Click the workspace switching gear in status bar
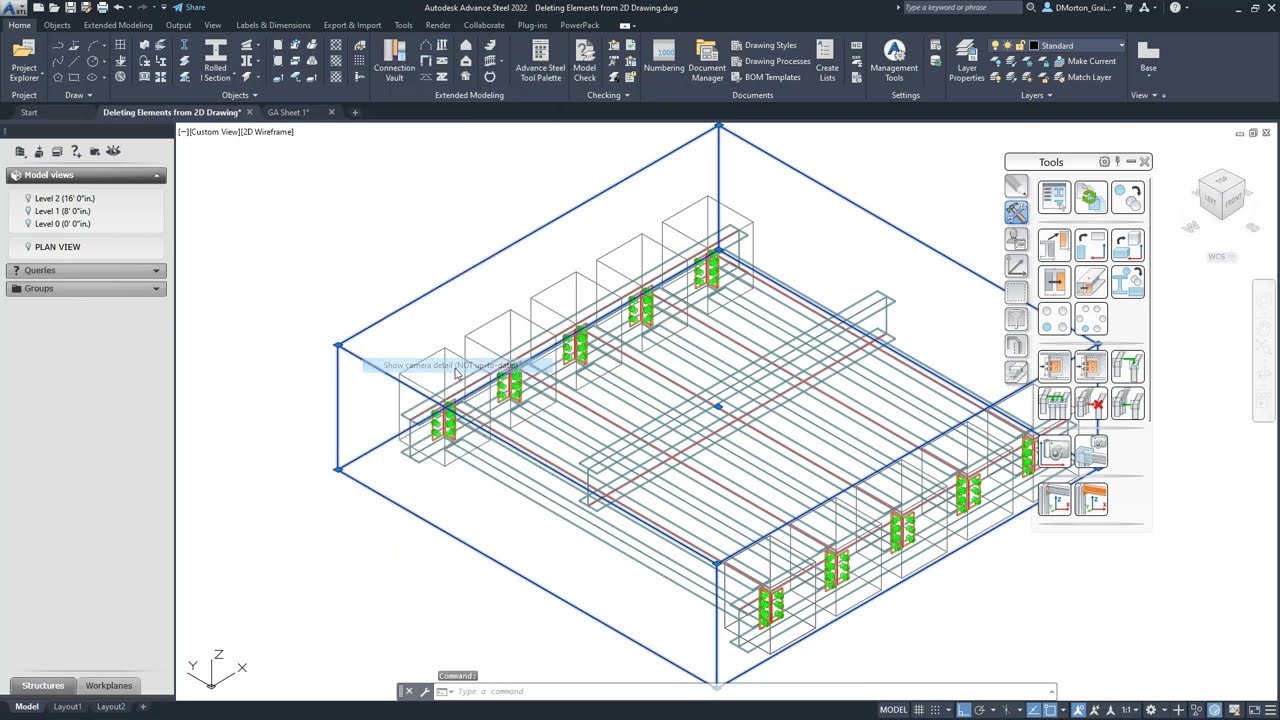This screenshot has width=1280, height=720. click(x=1151, y=710)
